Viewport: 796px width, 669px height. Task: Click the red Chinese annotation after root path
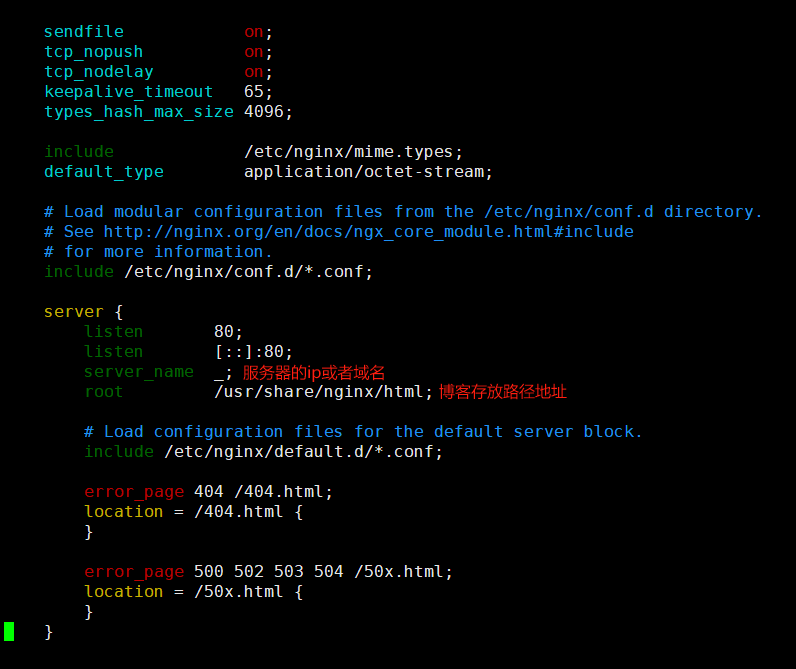[503, 392]
